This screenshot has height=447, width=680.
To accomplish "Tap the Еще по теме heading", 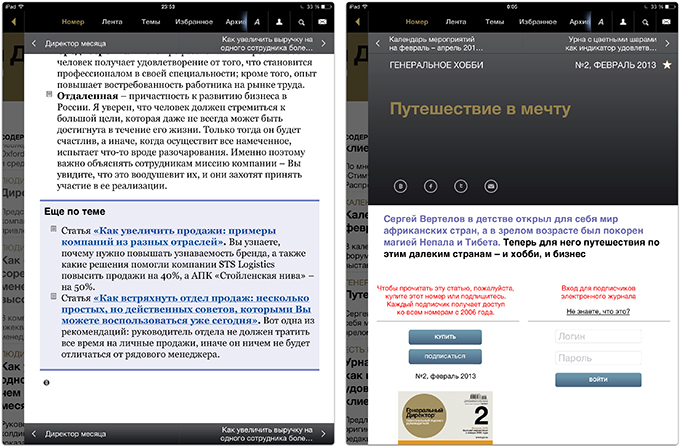I will tap(75, 212).
